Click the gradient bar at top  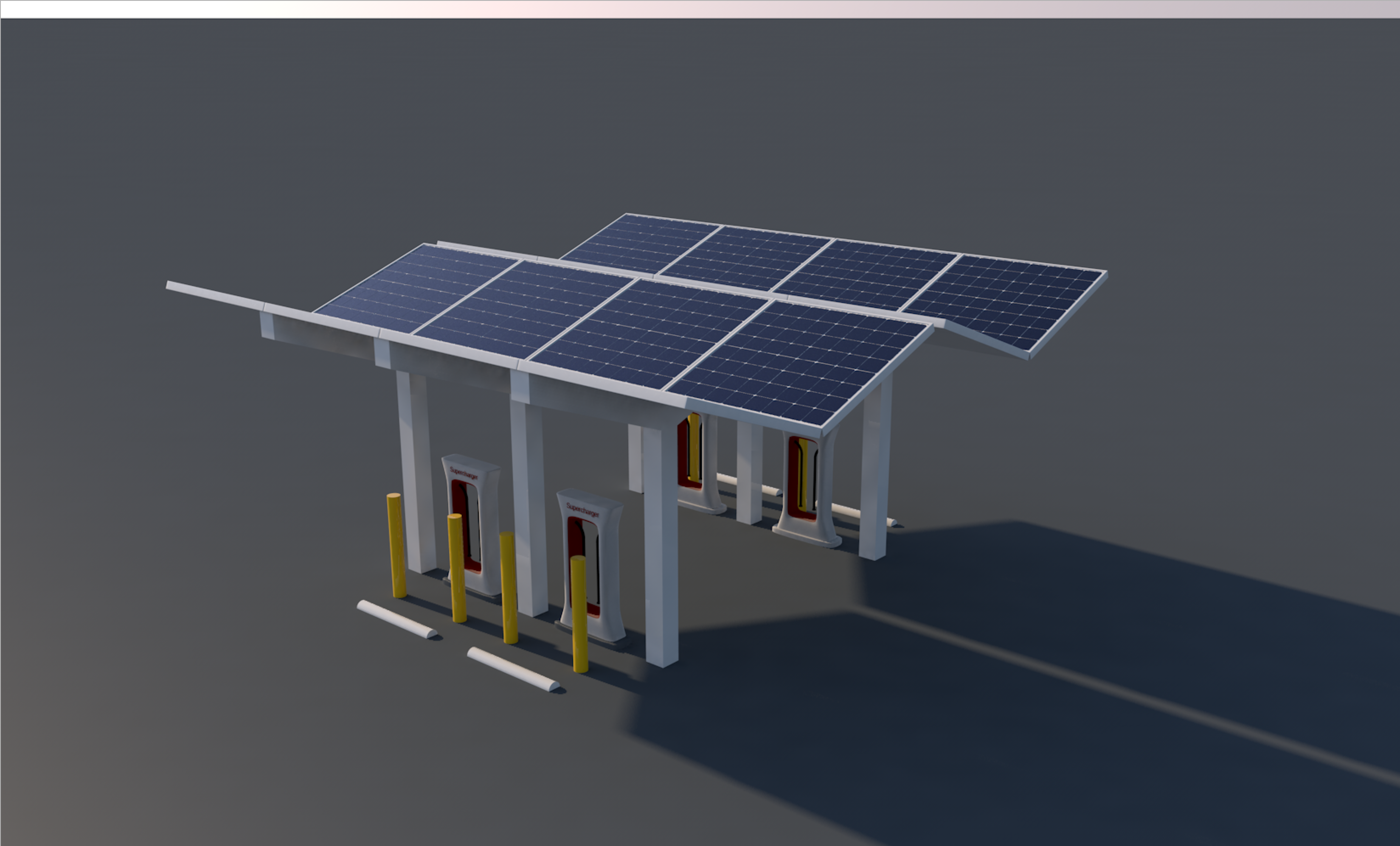pyautogui.click(x=700, y=9)
